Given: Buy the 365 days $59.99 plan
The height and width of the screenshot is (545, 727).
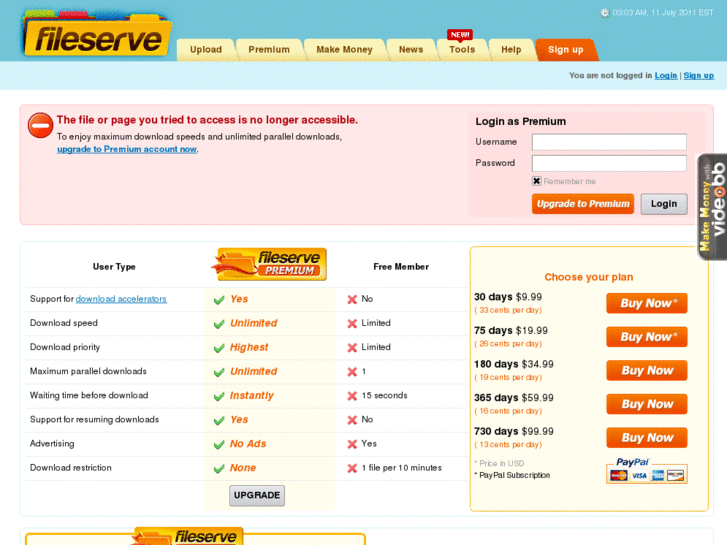Looking at the screenshot, I should pos(647,404).
